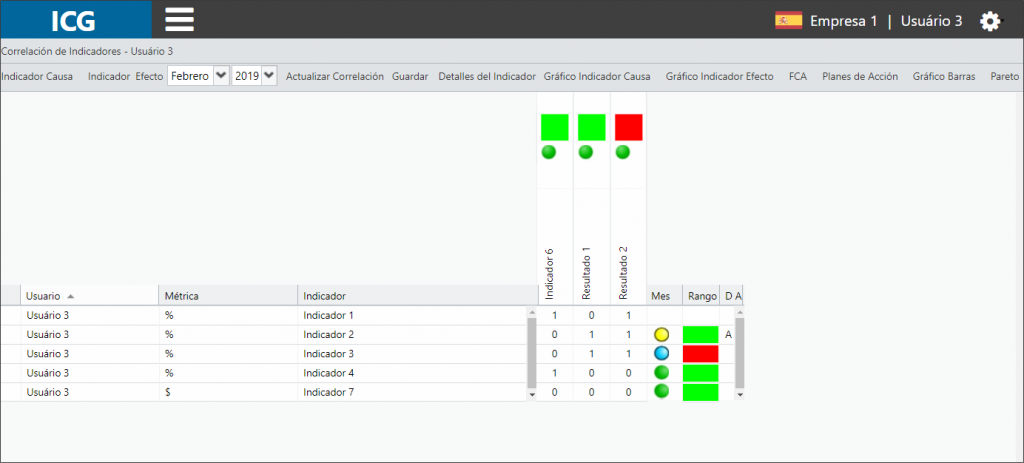Image resolution: width=1024 pixels, height=463 pixels.
Task: Click the red square above Resultado 2
Action: [x=629, y=127]
